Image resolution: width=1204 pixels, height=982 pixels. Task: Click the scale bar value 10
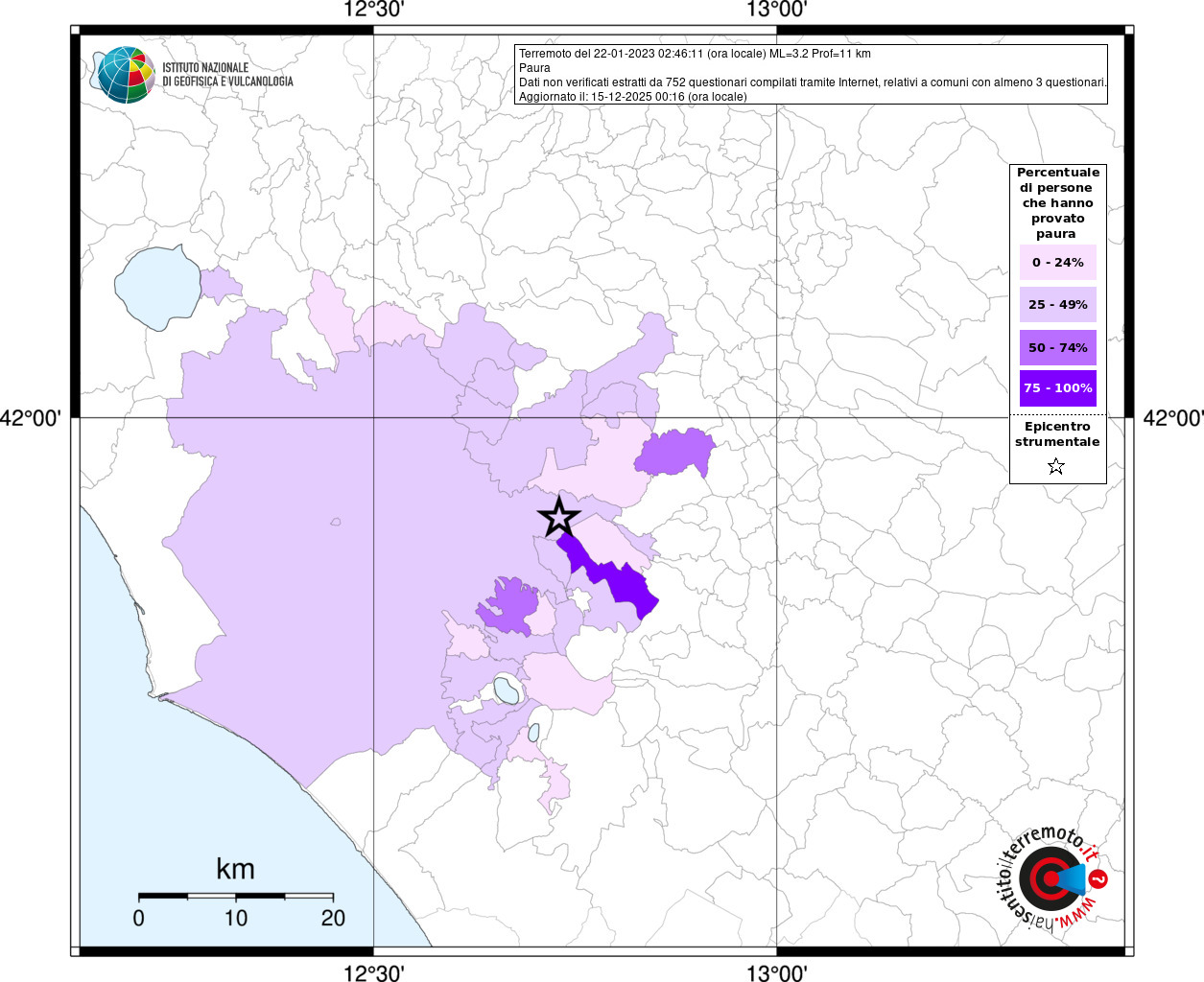click(236, 918)
